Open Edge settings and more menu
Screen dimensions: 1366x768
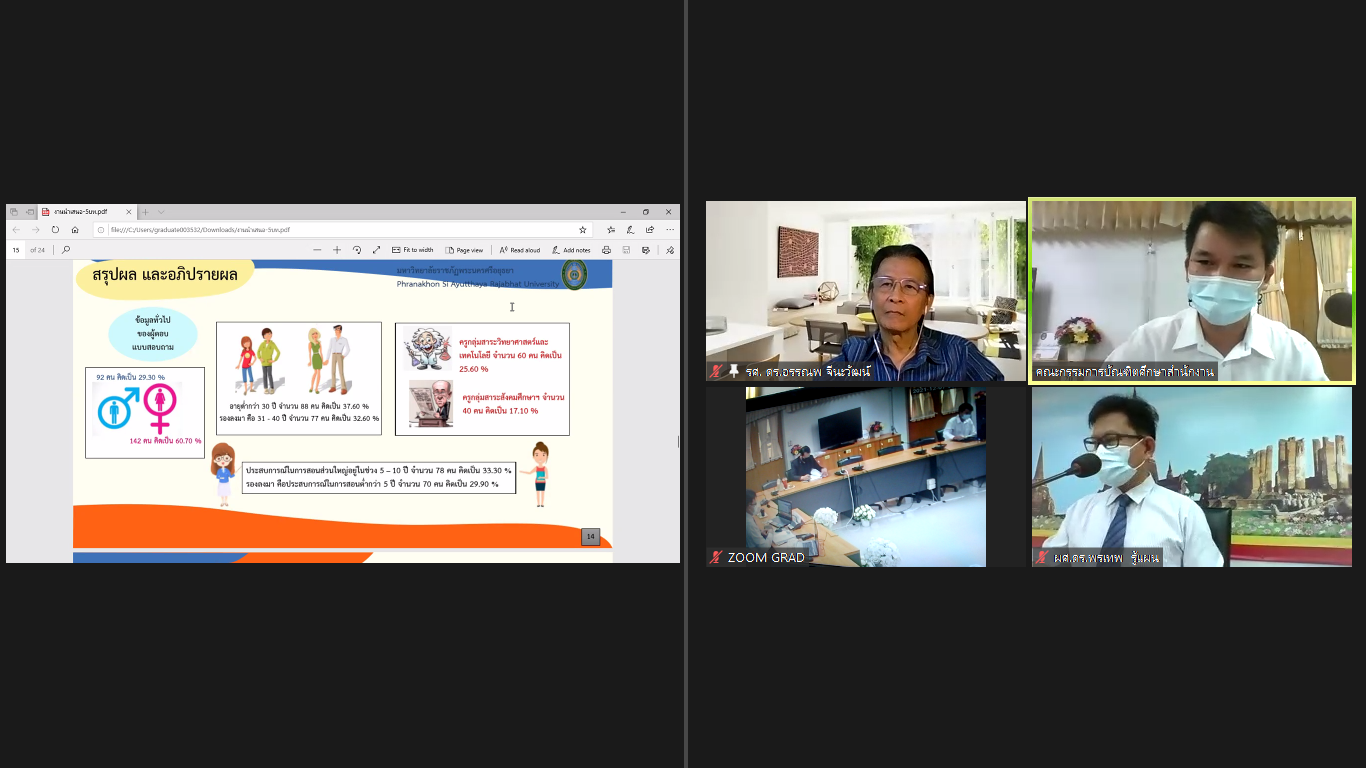click(x=669, y=230)
